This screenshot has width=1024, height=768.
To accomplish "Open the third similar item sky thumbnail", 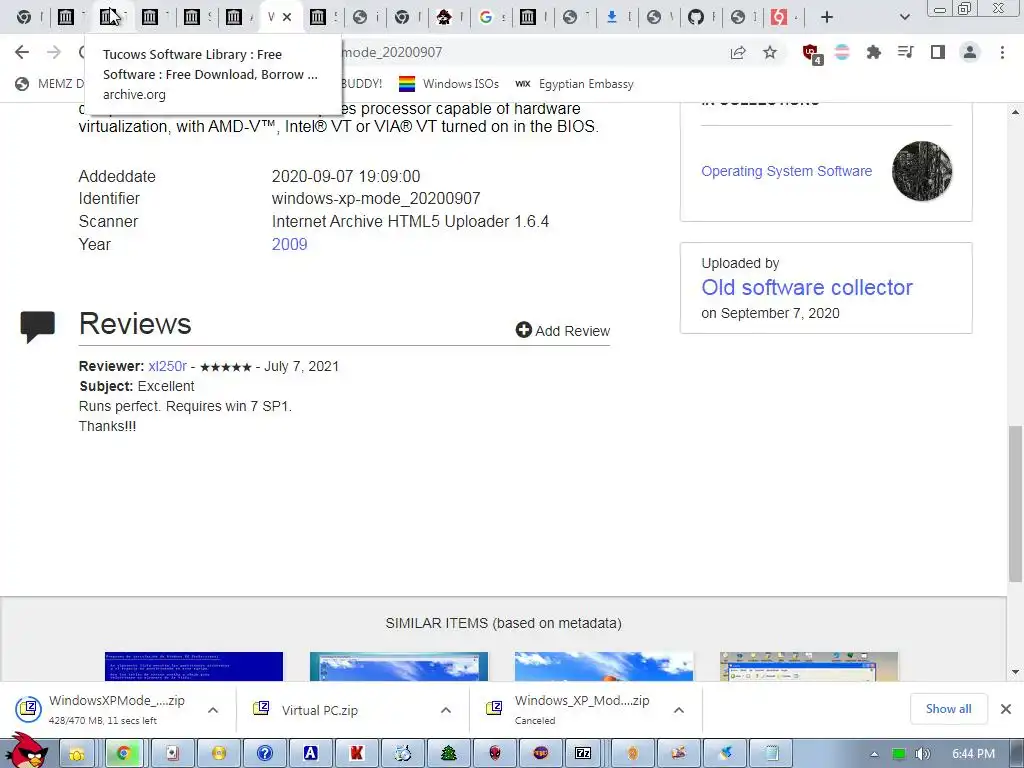I will point(603,666).
